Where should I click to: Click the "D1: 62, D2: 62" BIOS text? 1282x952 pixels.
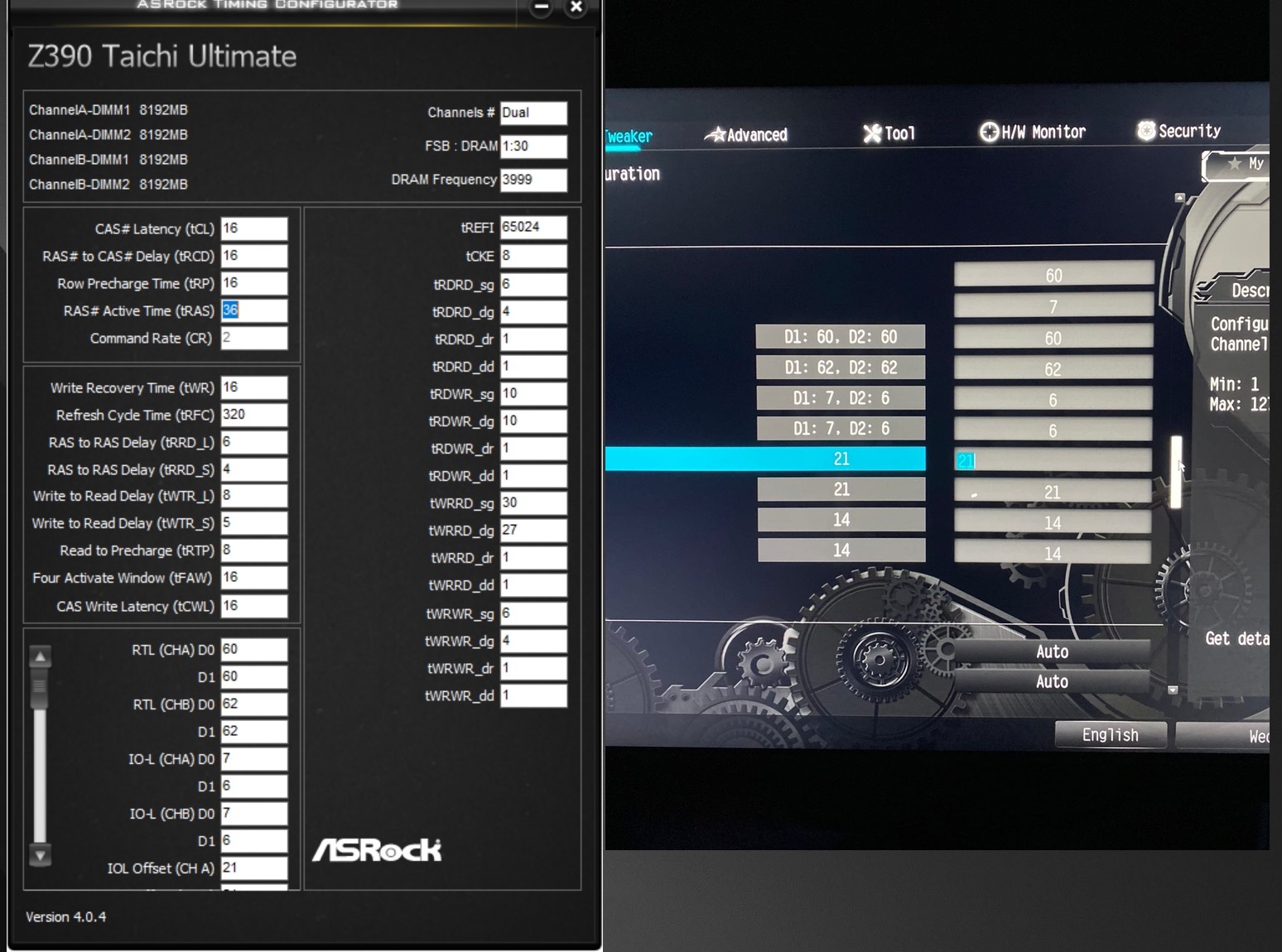pos(841,368)
